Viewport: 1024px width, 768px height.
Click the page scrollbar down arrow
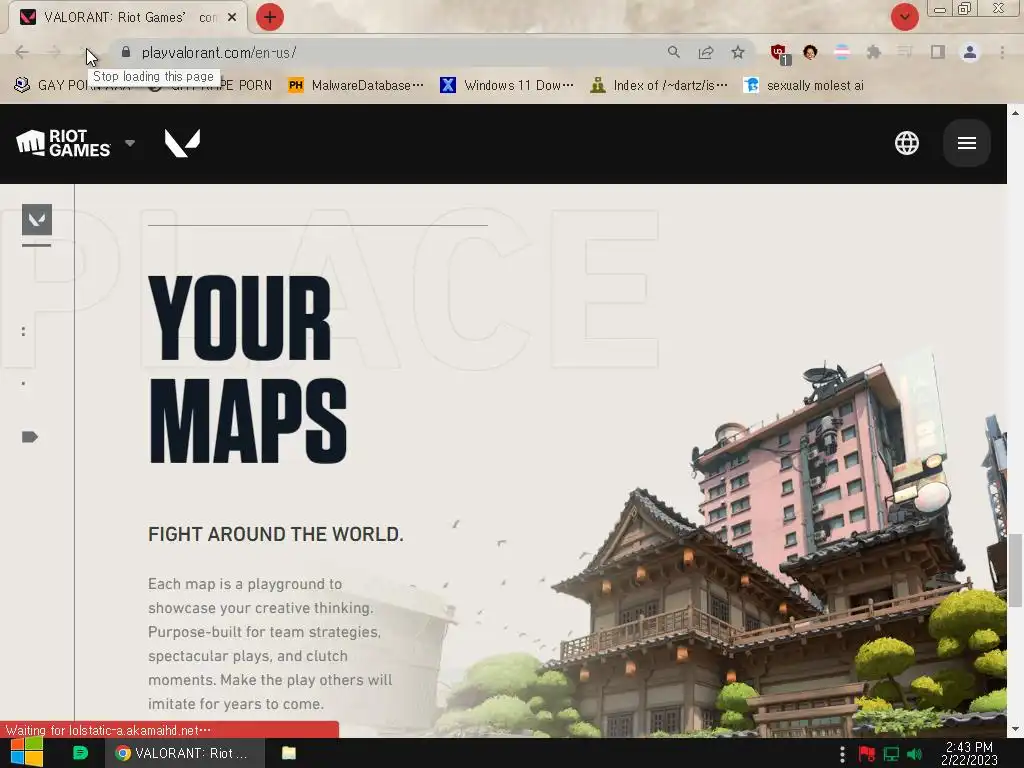[1015, 729]
